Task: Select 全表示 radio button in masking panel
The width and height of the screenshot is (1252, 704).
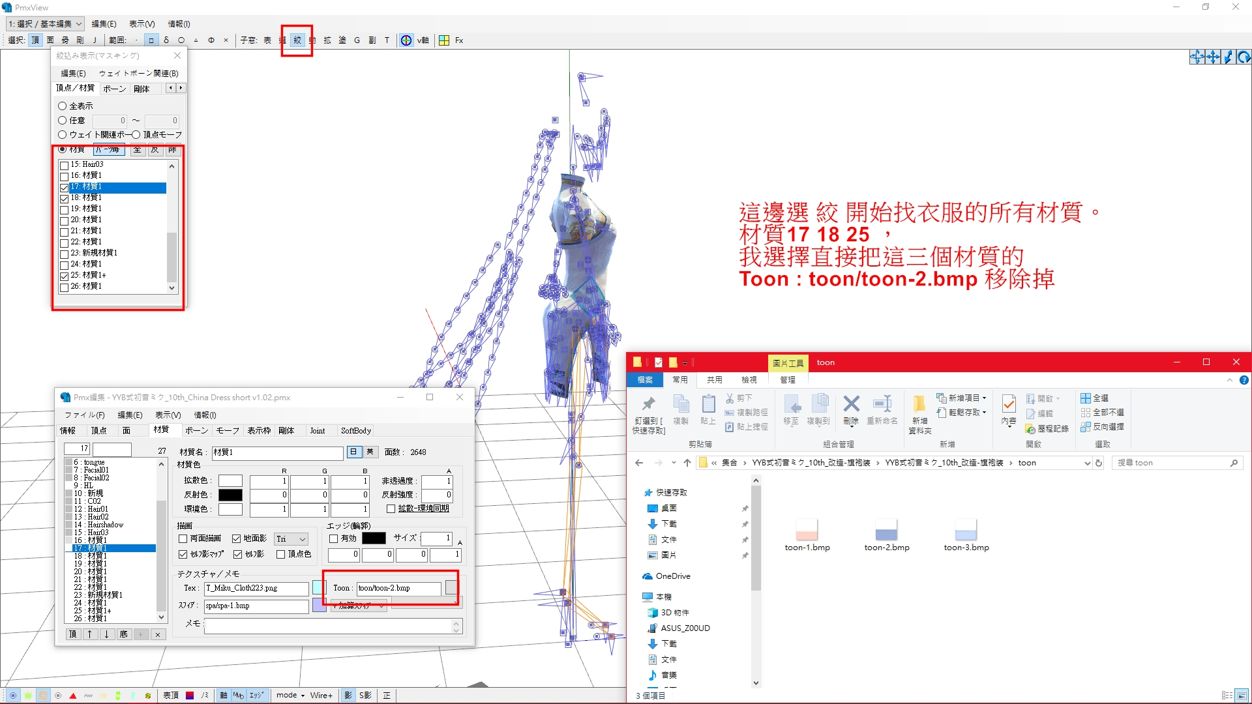Action: click(x=62, y=106)
